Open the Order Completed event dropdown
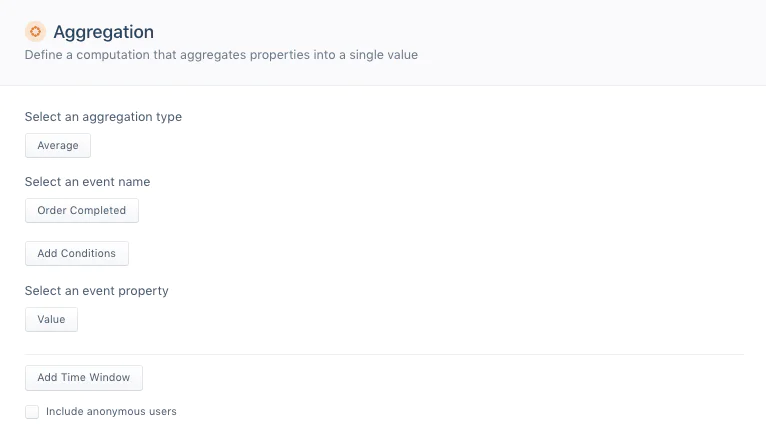Screen dimensions: 766x448 [82, 211]
